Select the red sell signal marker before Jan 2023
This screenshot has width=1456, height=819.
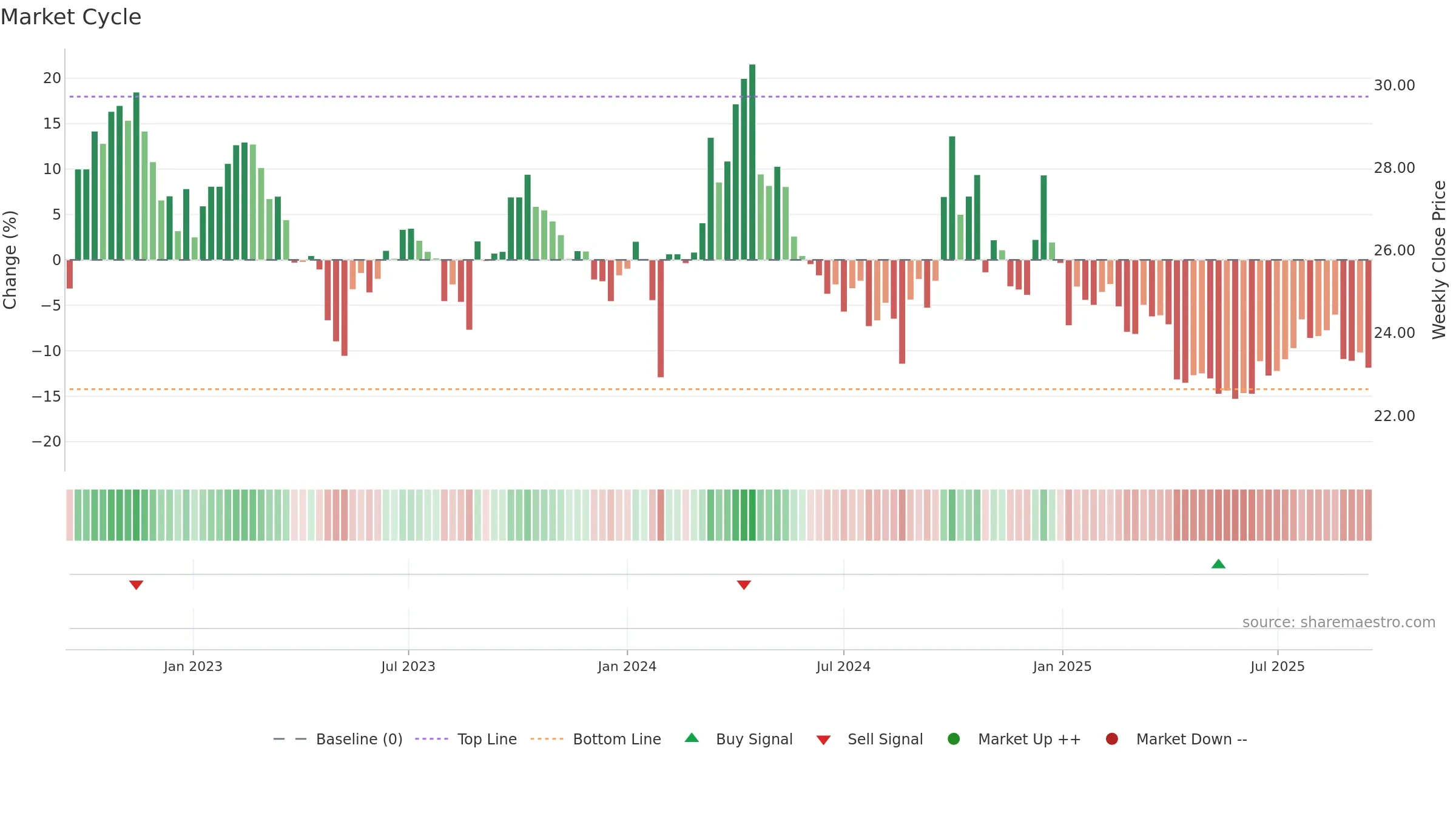pyautogui.click(x=136, y=585)
